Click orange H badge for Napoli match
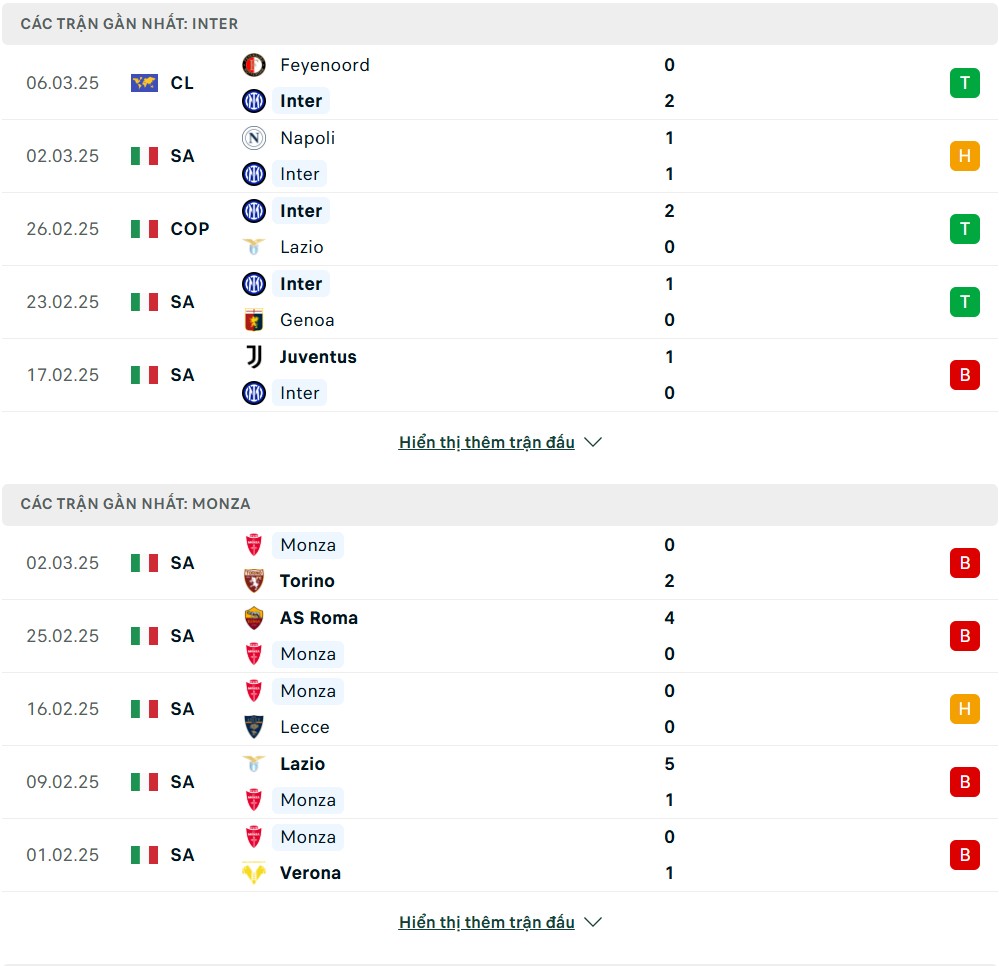The height and width of the screenshot is (966, 999). point(965,156)
